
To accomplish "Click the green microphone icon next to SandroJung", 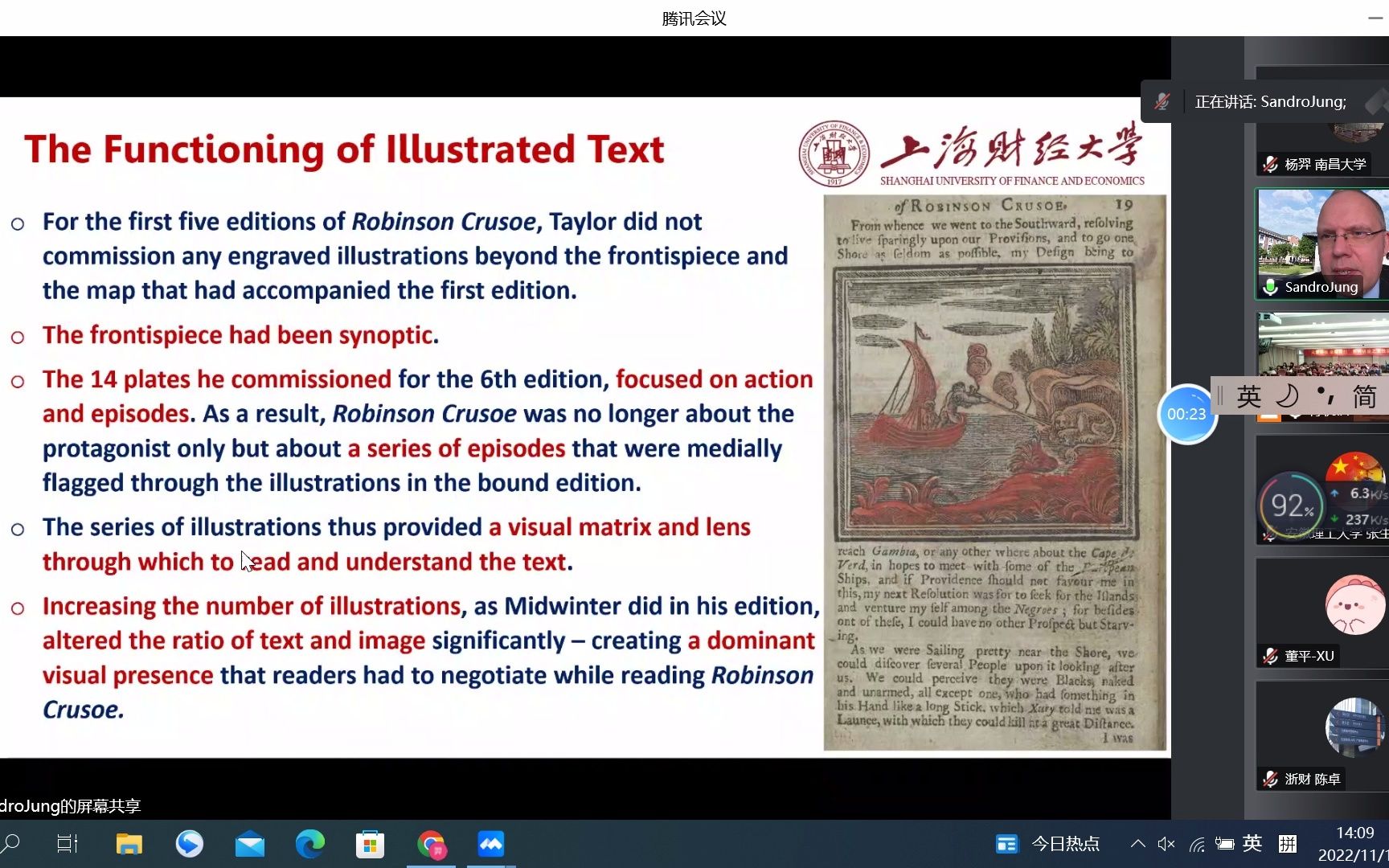I will click(x=1270, y=287).
